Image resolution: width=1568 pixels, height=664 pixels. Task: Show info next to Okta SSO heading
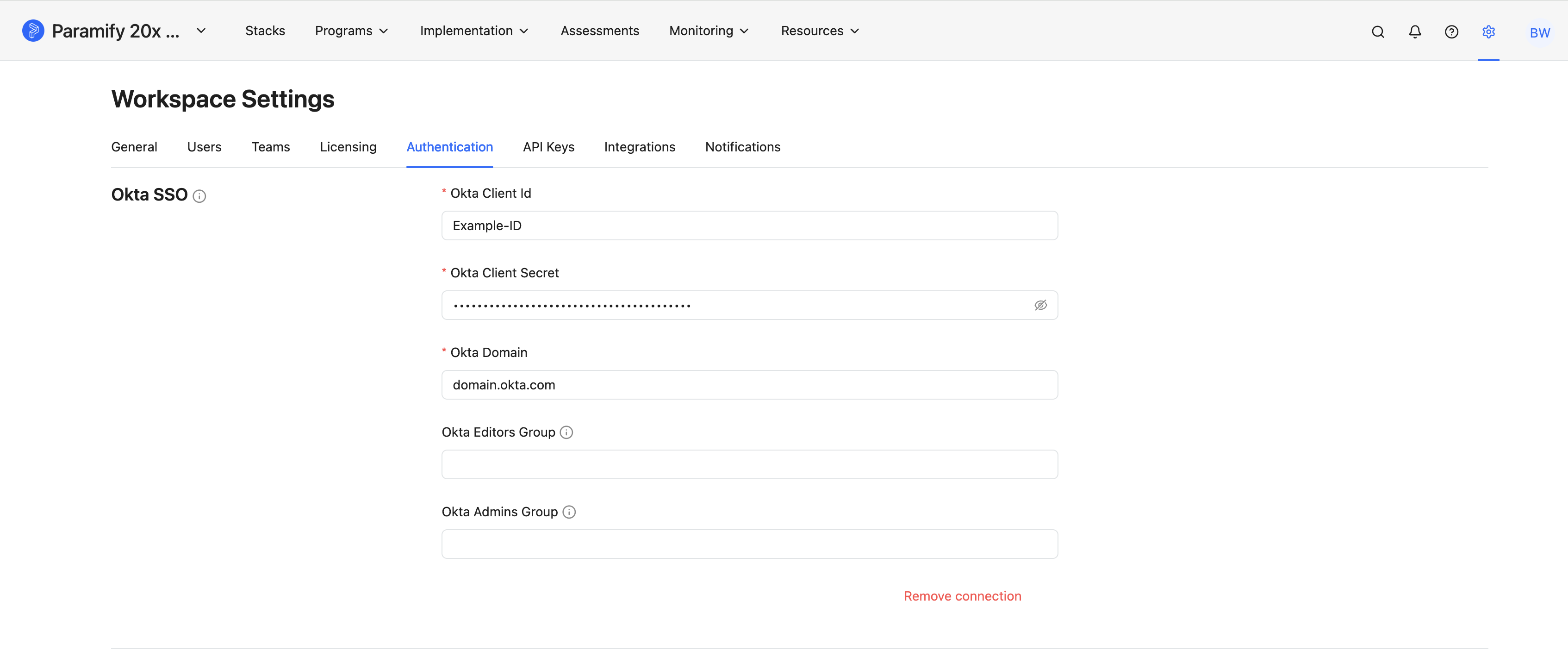click(199, 196)
